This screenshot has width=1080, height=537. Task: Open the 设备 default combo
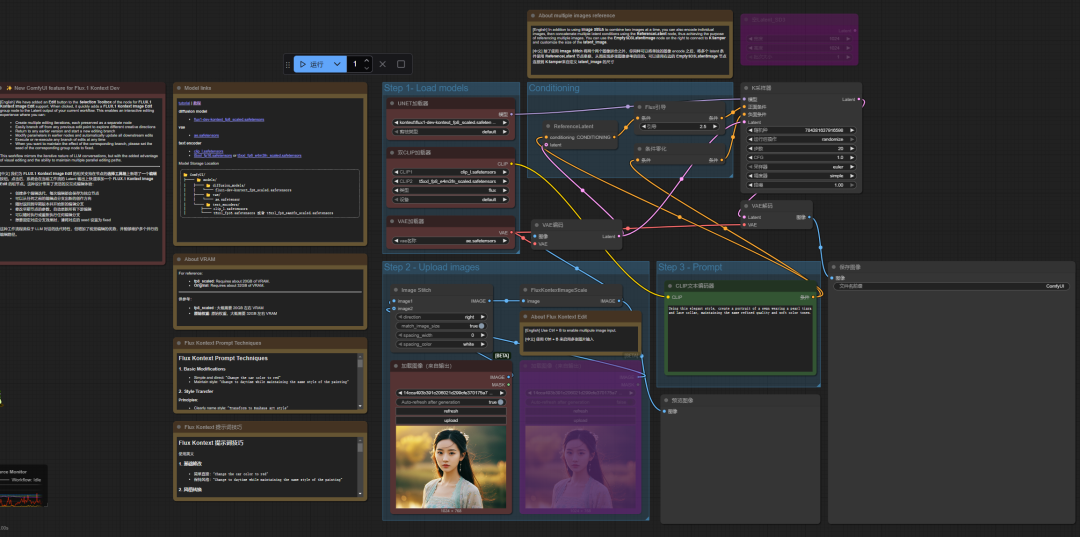pos(452,200)
